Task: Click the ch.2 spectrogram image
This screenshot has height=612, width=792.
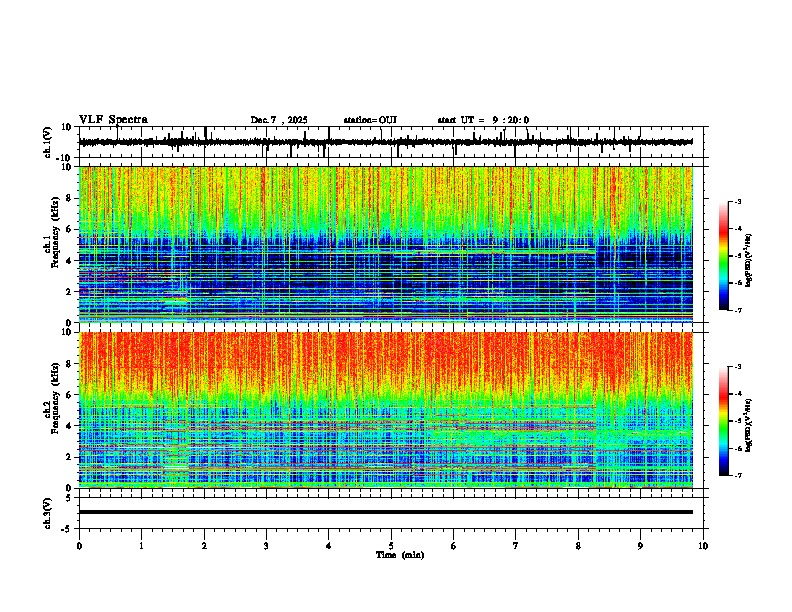Action: point(386,410)
